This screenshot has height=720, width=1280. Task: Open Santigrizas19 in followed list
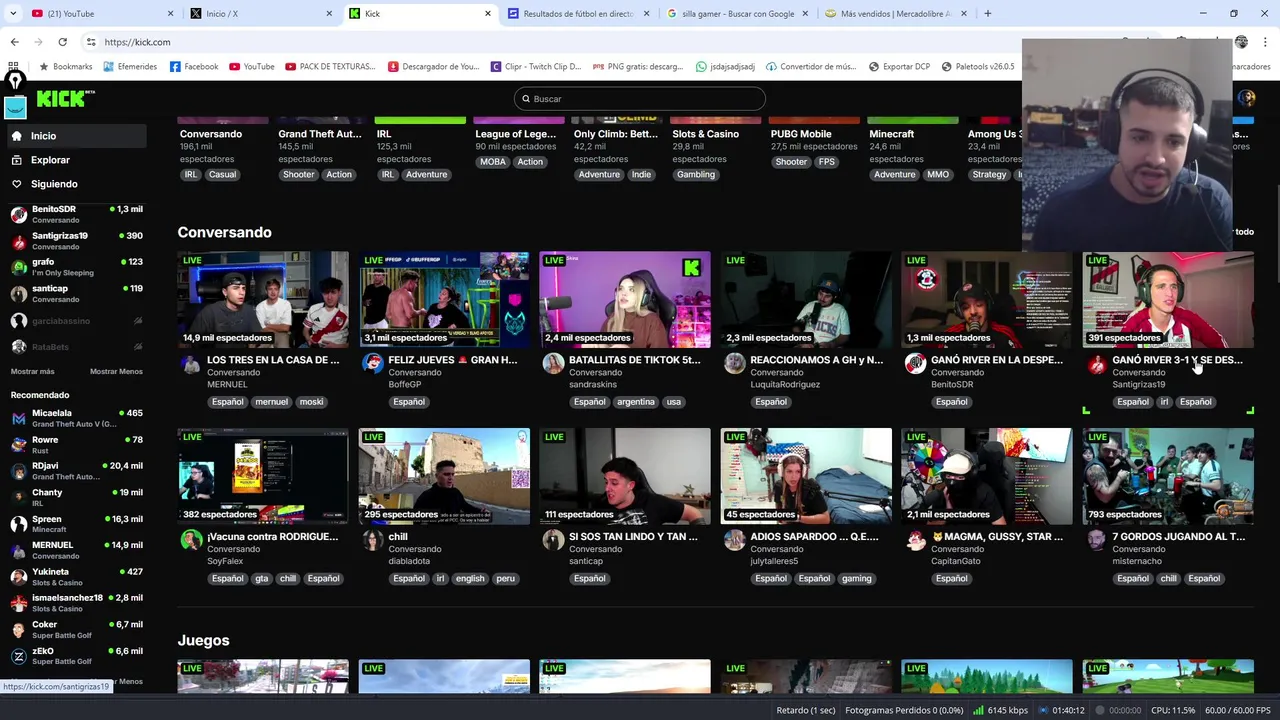coord(76,241)
